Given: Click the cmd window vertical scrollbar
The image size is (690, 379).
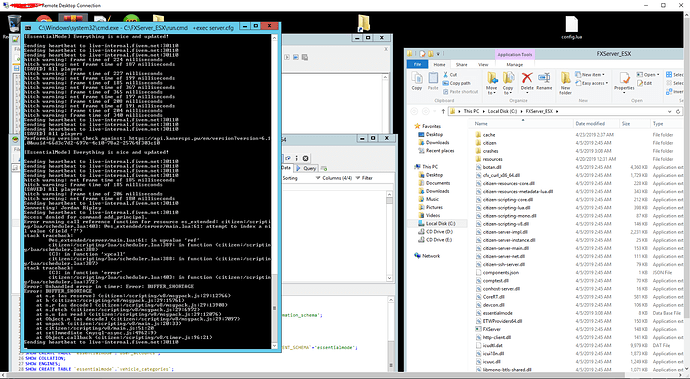Looking at the screenshot, I should point(275,191).
